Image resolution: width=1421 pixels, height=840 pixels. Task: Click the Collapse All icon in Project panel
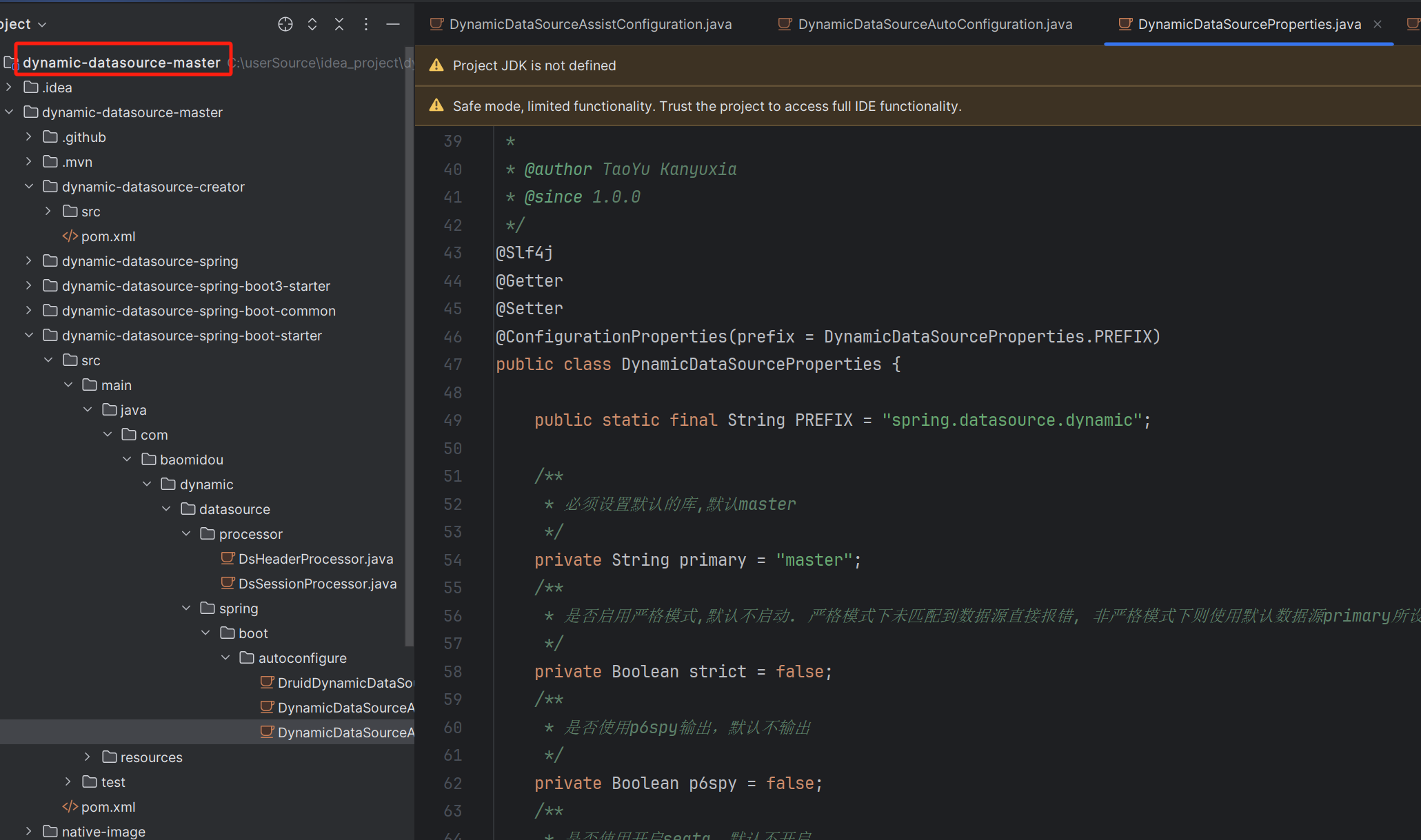(339, 24)
